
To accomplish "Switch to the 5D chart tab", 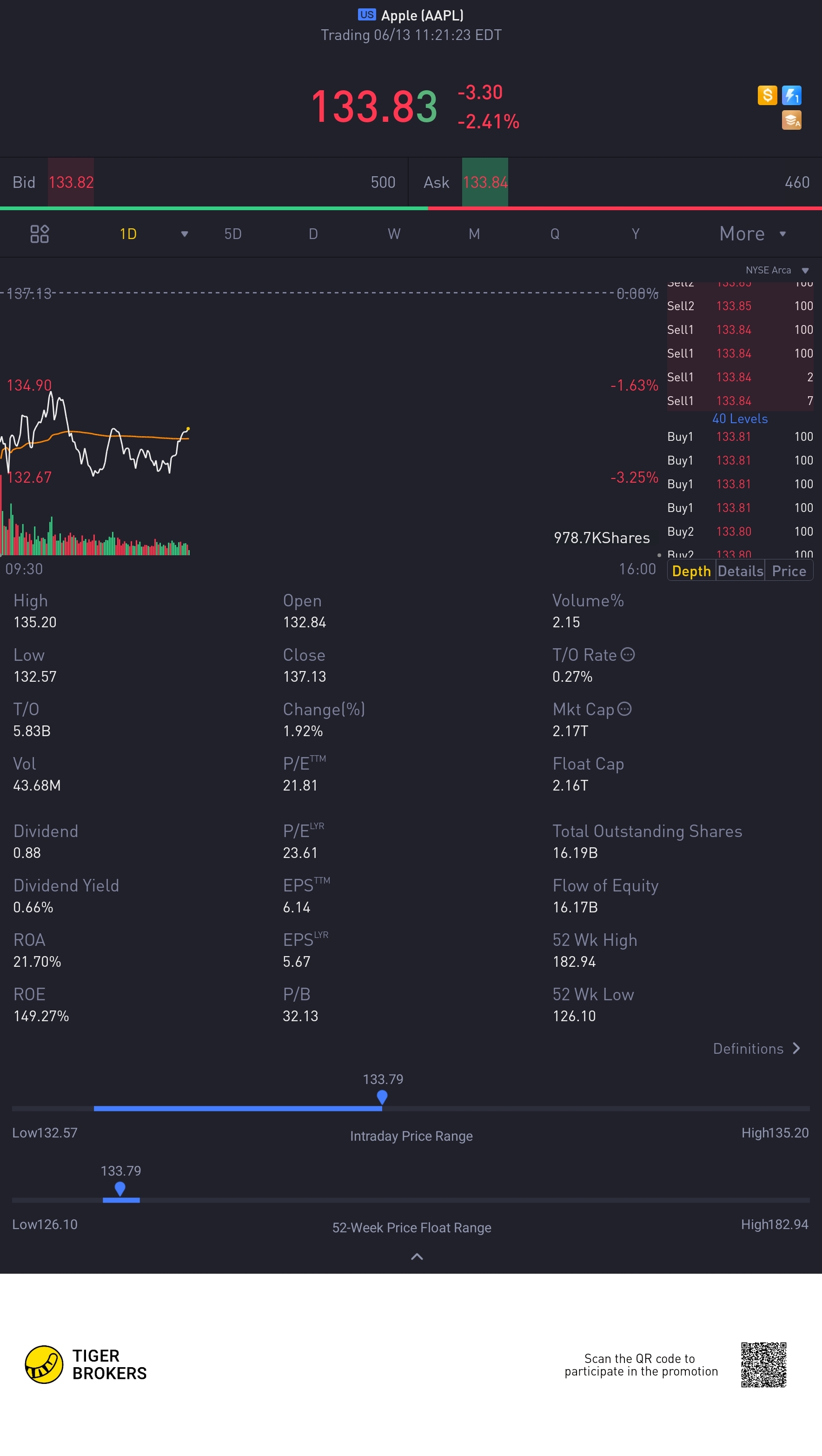I will 233,234.
